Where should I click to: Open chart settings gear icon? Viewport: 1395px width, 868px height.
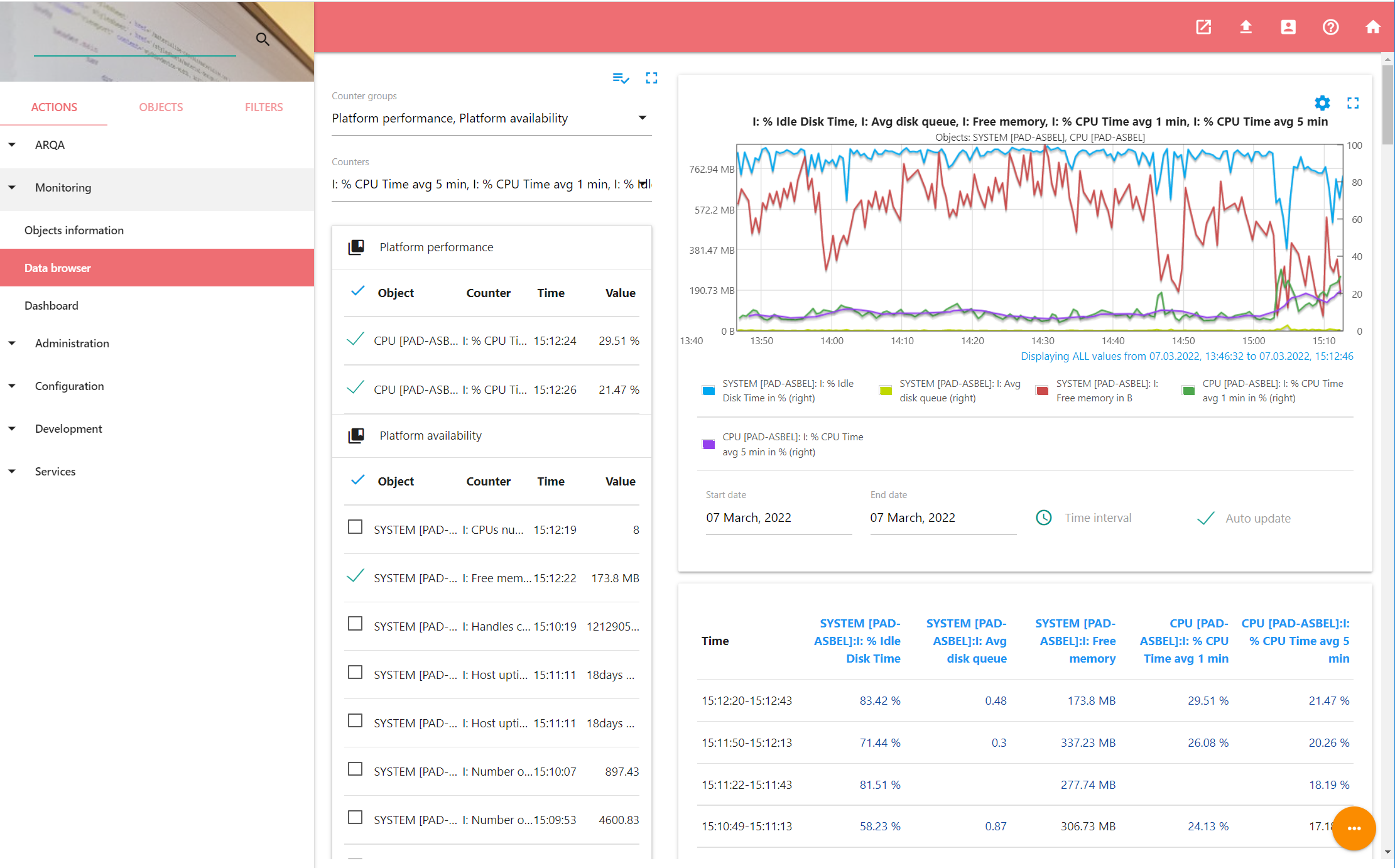pos(1322,103)
